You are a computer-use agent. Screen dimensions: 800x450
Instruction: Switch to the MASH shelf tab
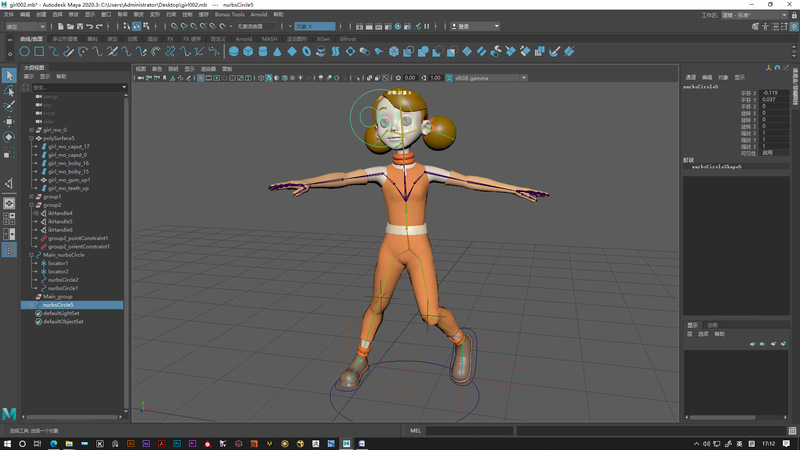pyautogui.click(x=270, y=39)
